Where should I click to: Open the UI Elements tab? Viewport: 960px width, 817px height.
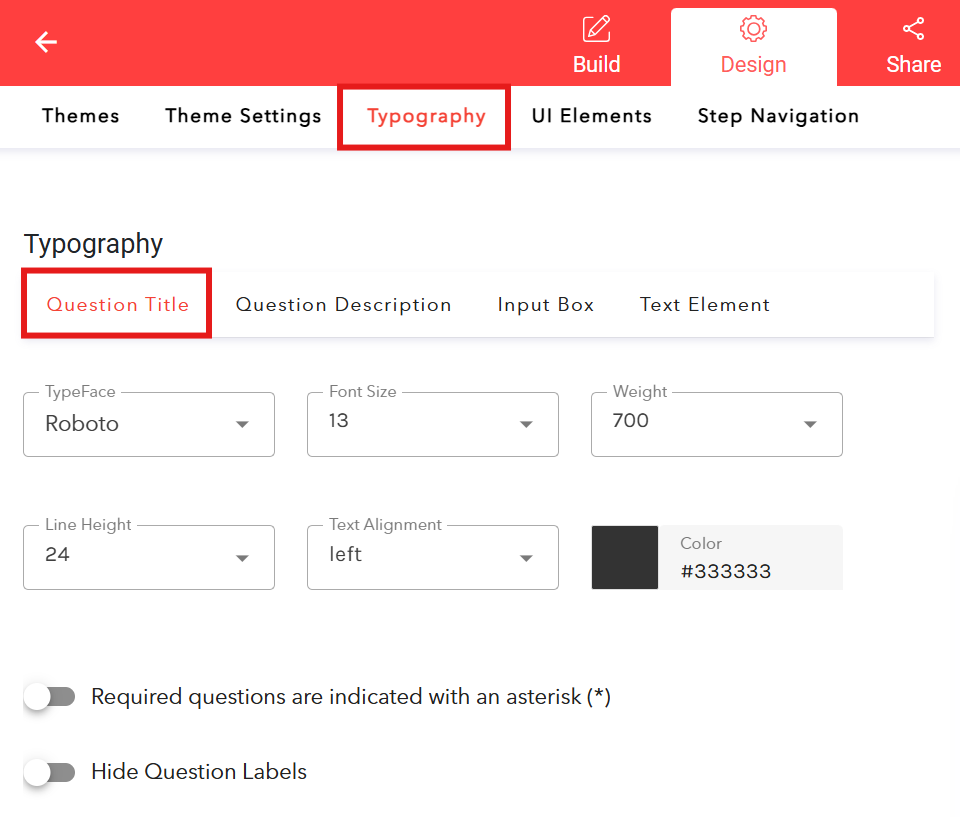[591, 116]
